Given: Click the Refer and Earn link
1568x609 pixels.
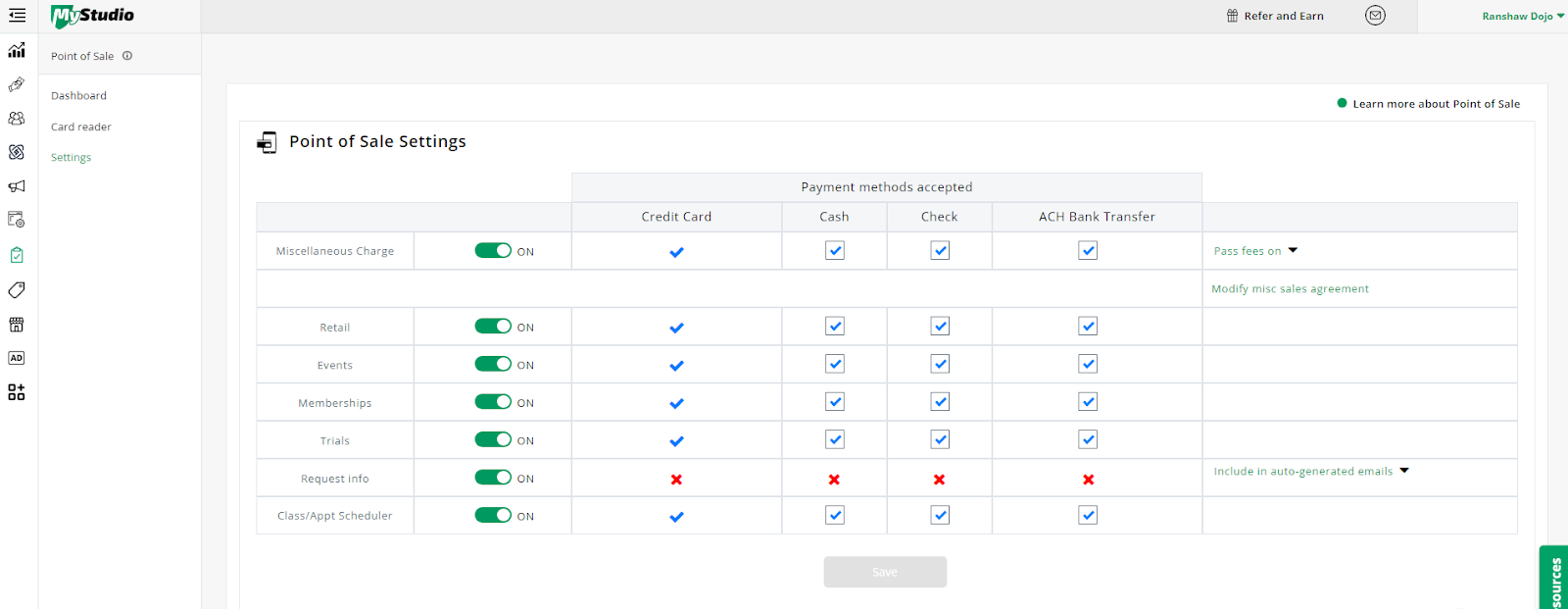Looking at the screenshot, I should point(1284,17).
